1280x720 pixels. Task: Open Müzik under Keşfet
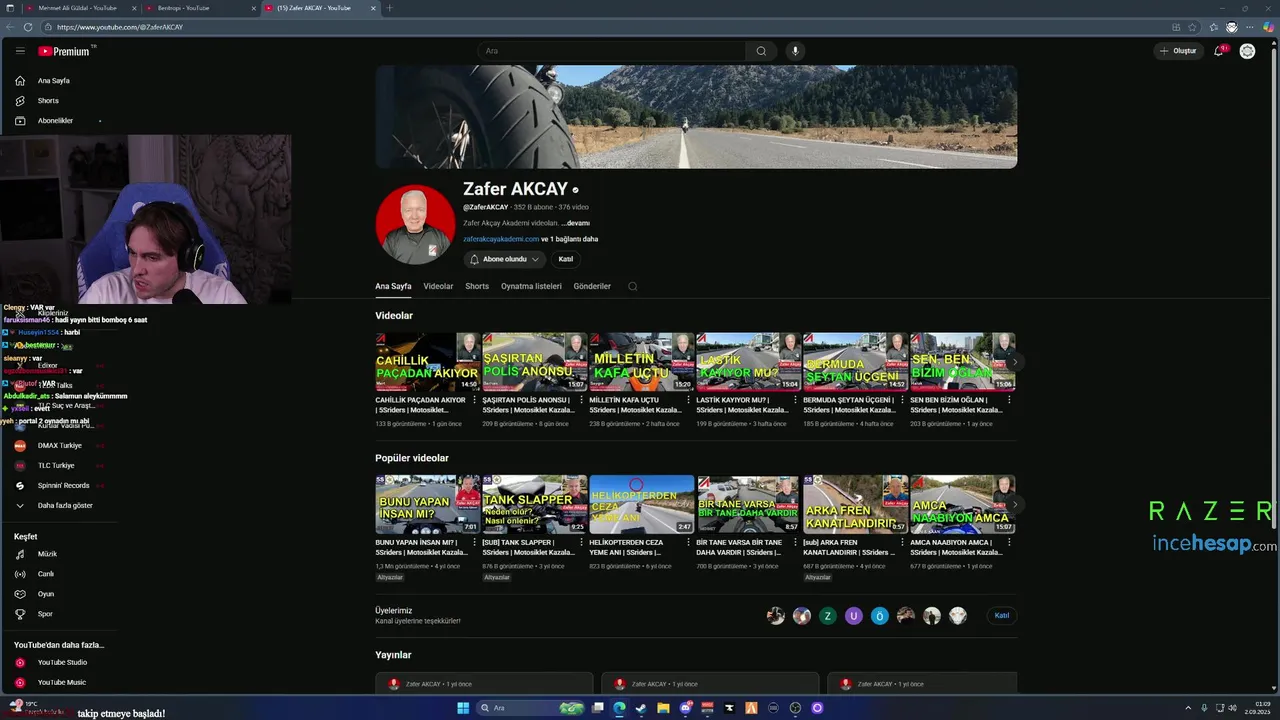click(47, 554)
